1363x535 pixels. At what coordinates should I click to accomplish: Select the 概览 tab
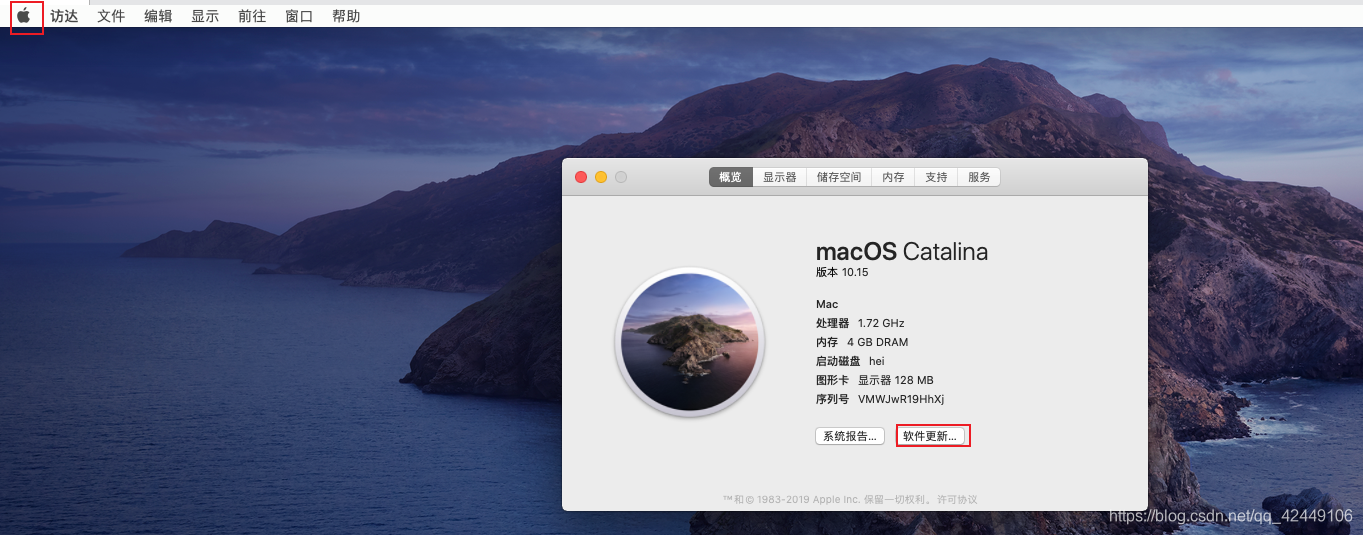(731, 177)
